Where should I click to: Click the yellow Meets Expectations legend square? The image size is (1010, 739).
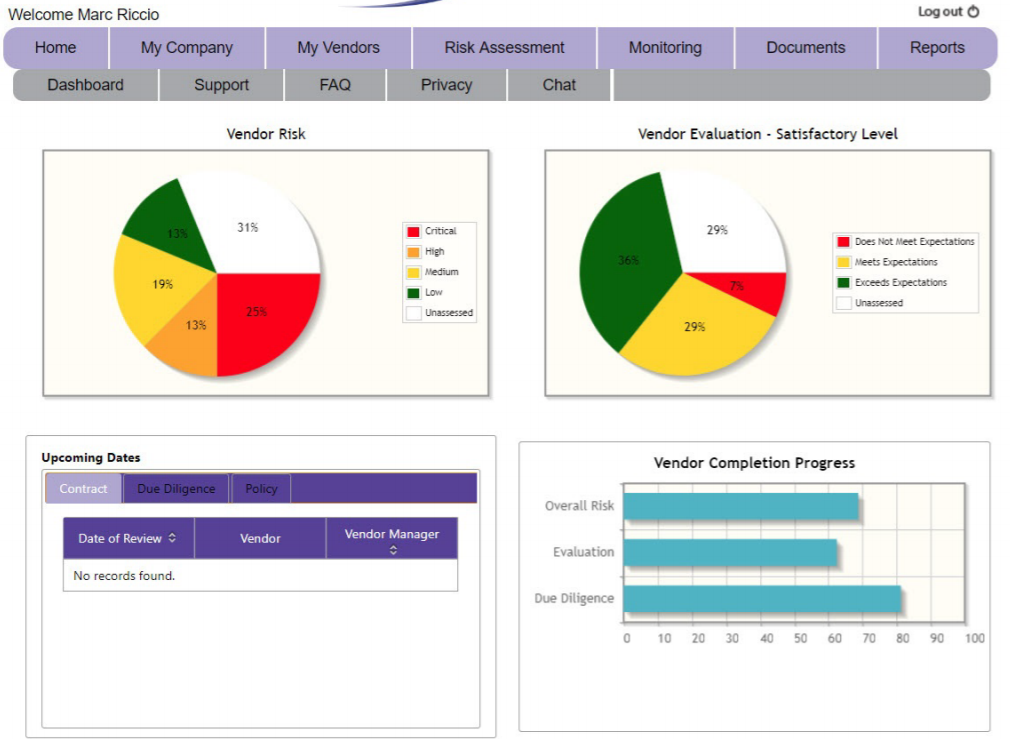(845, 262)
